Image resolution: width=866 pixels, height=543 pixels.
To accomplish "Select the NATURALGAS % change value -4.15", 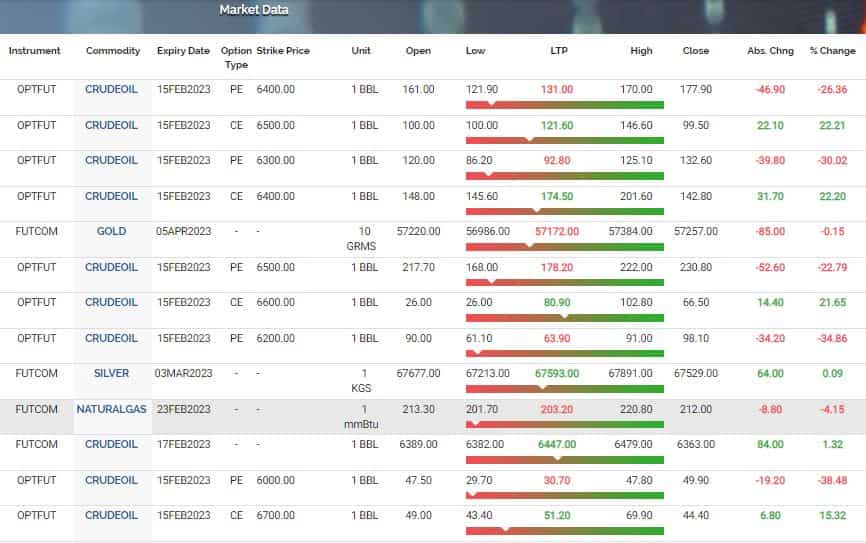I will click(x=832, y=409).
